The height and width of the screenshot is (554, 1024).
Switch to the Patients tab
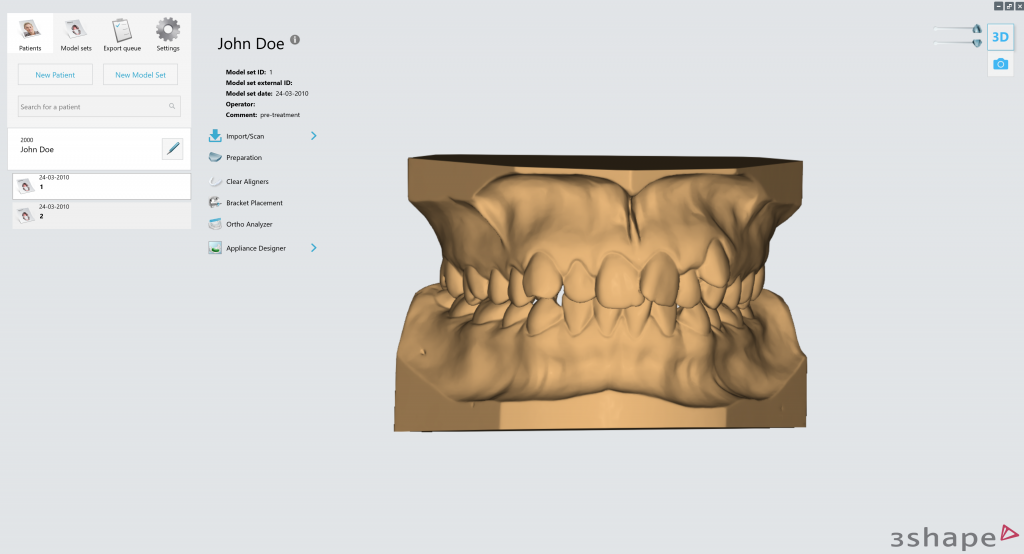click(30, 31)
